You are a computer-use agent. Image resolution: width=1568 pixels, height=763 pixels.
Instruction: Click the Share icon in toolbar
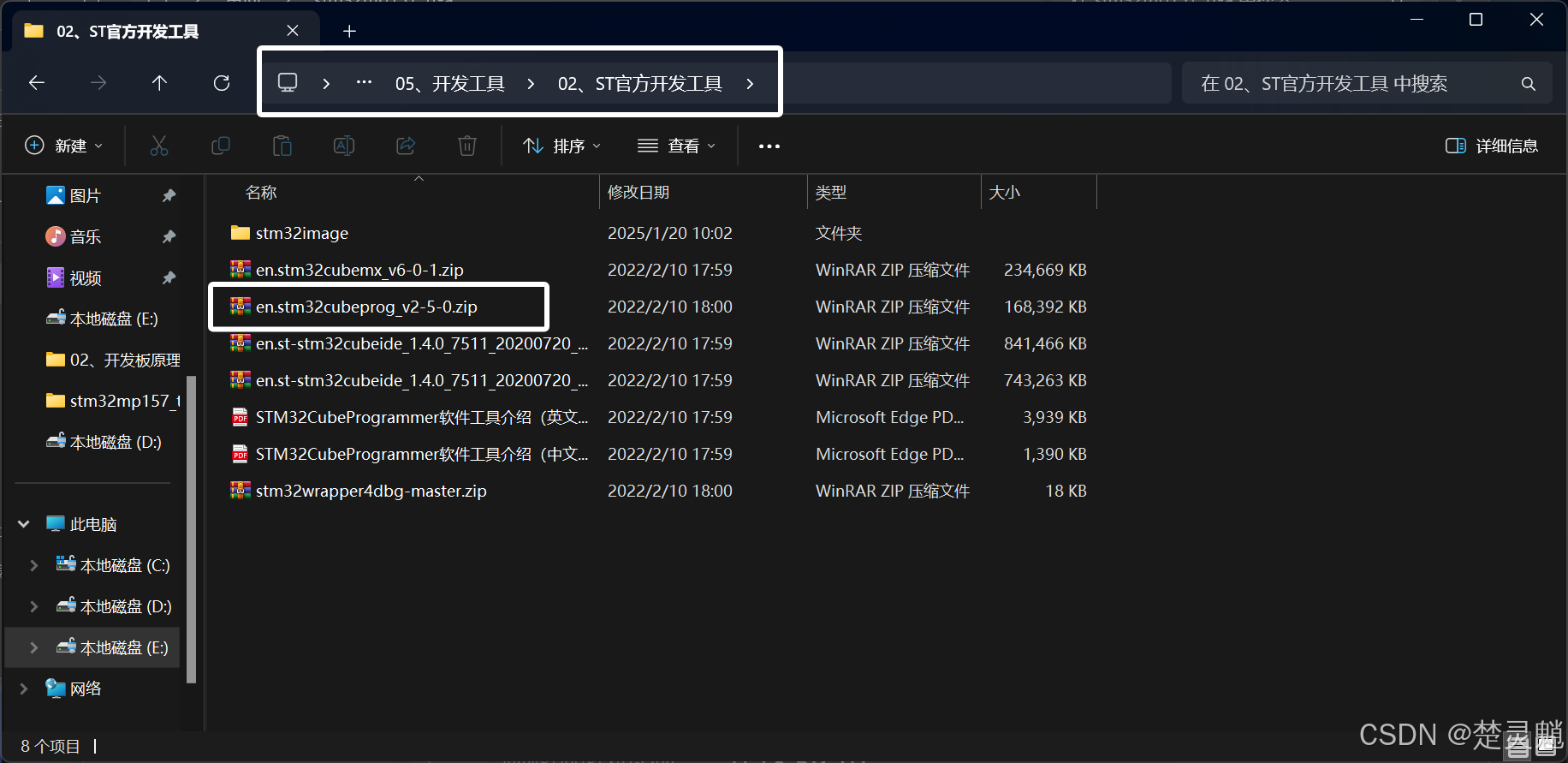(406, 146)
